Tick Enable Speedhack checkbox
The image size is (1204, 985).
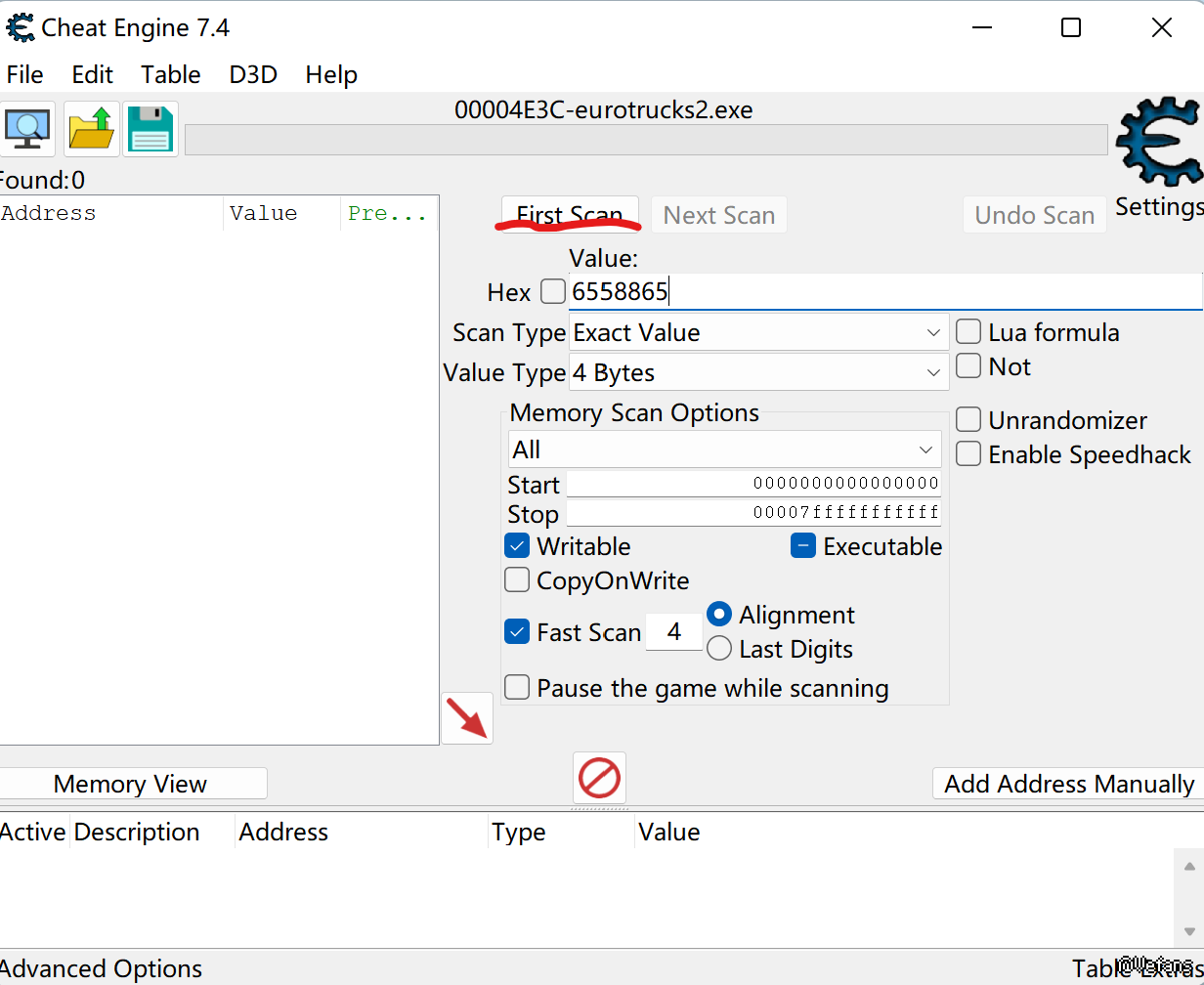click(968, 454)
